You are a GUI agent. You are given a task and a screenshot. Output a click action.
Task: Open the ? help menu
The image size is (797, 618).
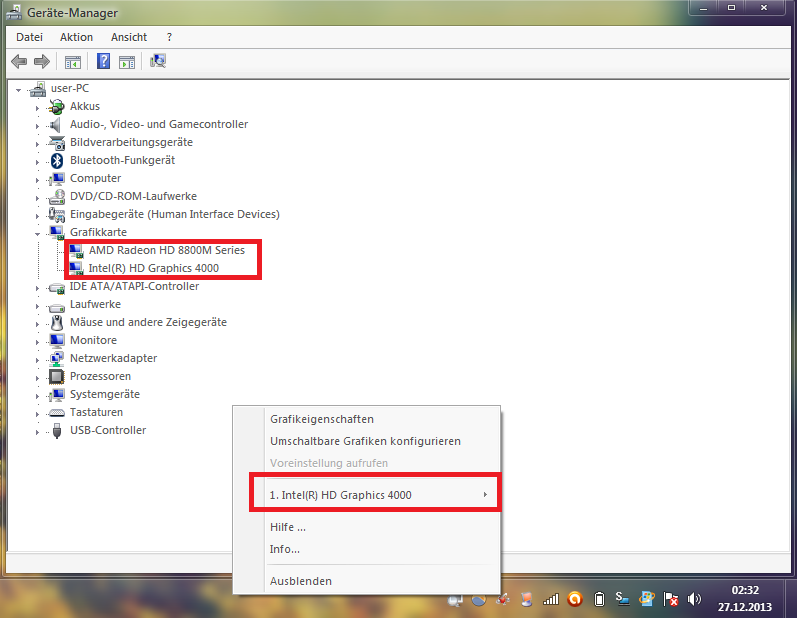pos(169,37)
